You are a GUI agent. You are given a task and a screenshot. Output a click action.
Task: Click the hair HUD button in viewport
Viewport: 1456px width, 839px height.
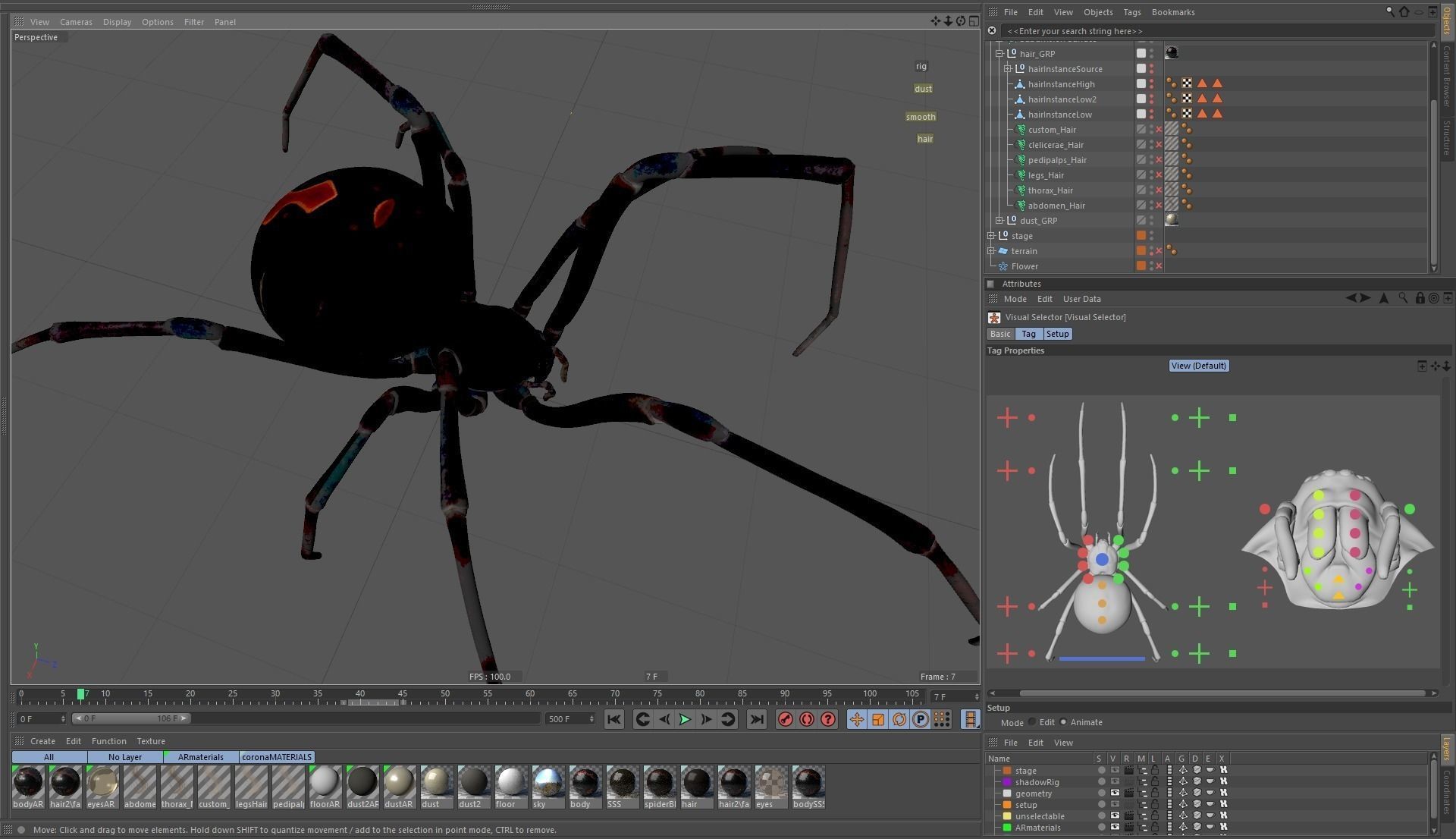point(925,139)
